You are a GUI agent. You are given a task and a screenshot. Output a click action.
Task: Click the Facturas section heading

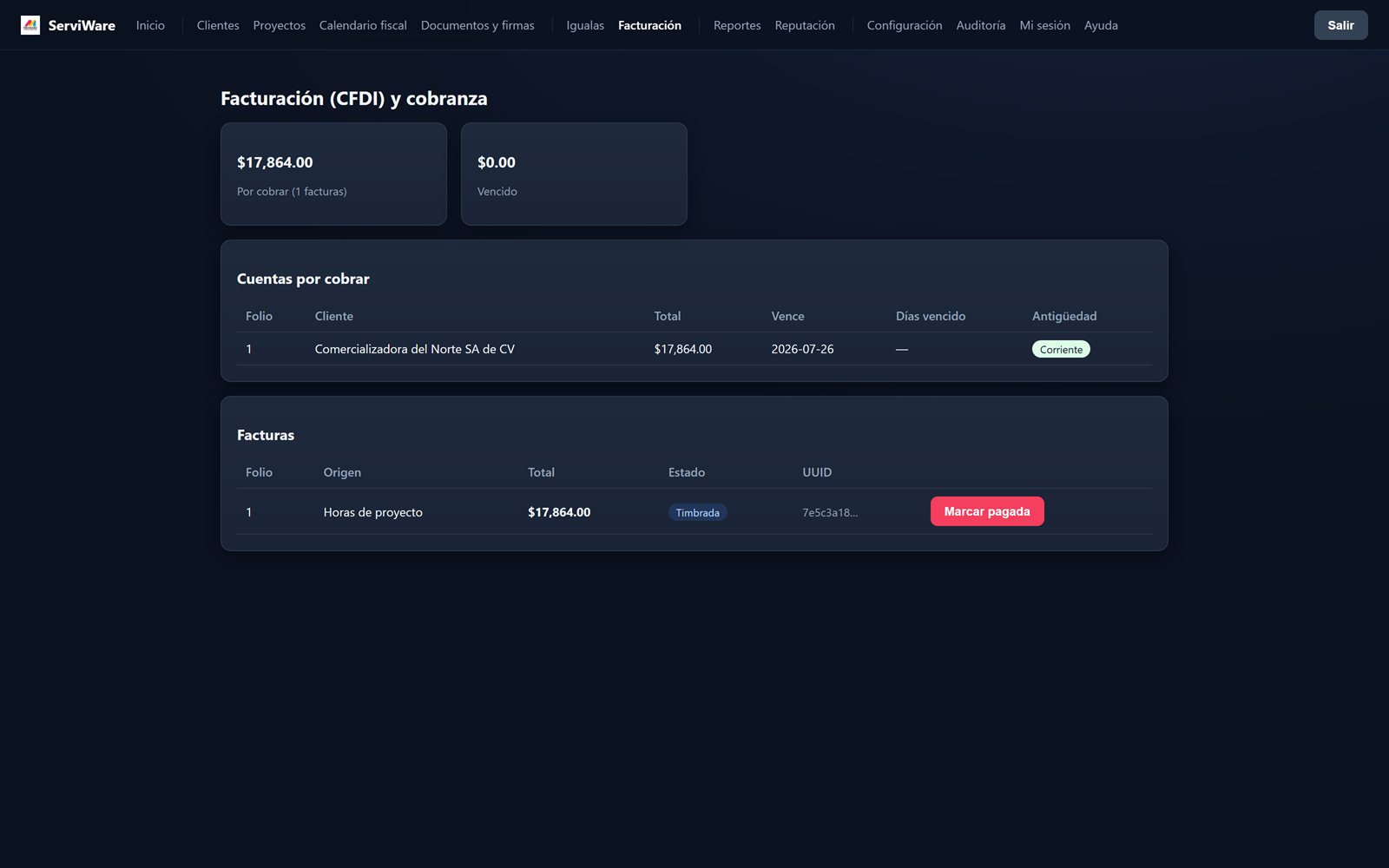[x=266, y=435]
